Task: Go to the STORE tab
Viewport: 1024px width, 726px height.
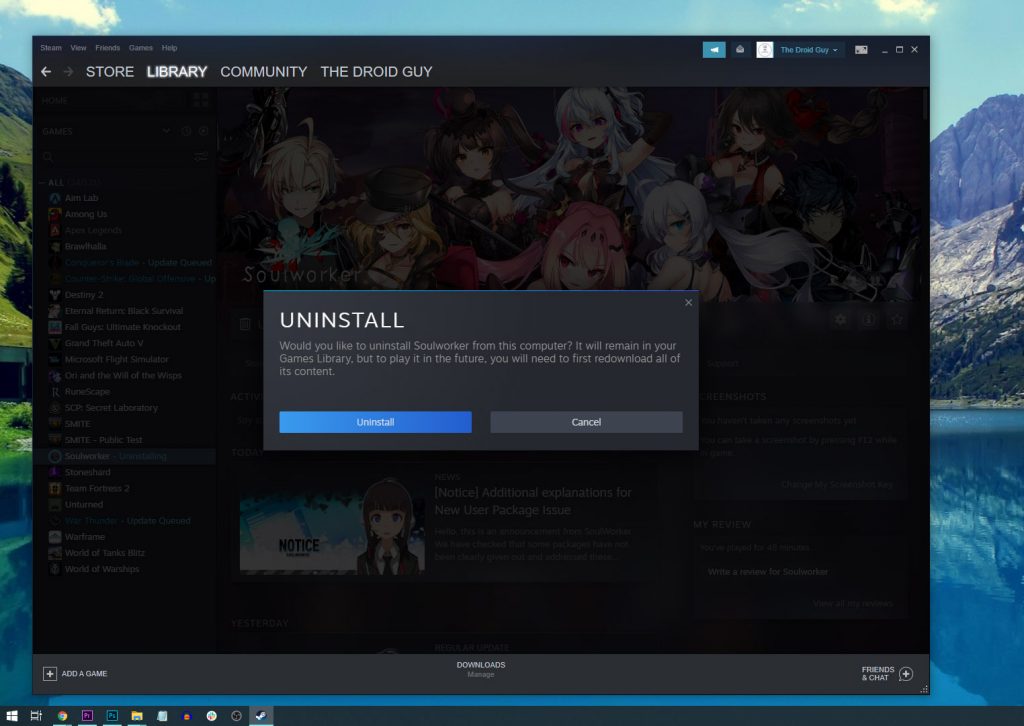Action: tap(110, 72)
